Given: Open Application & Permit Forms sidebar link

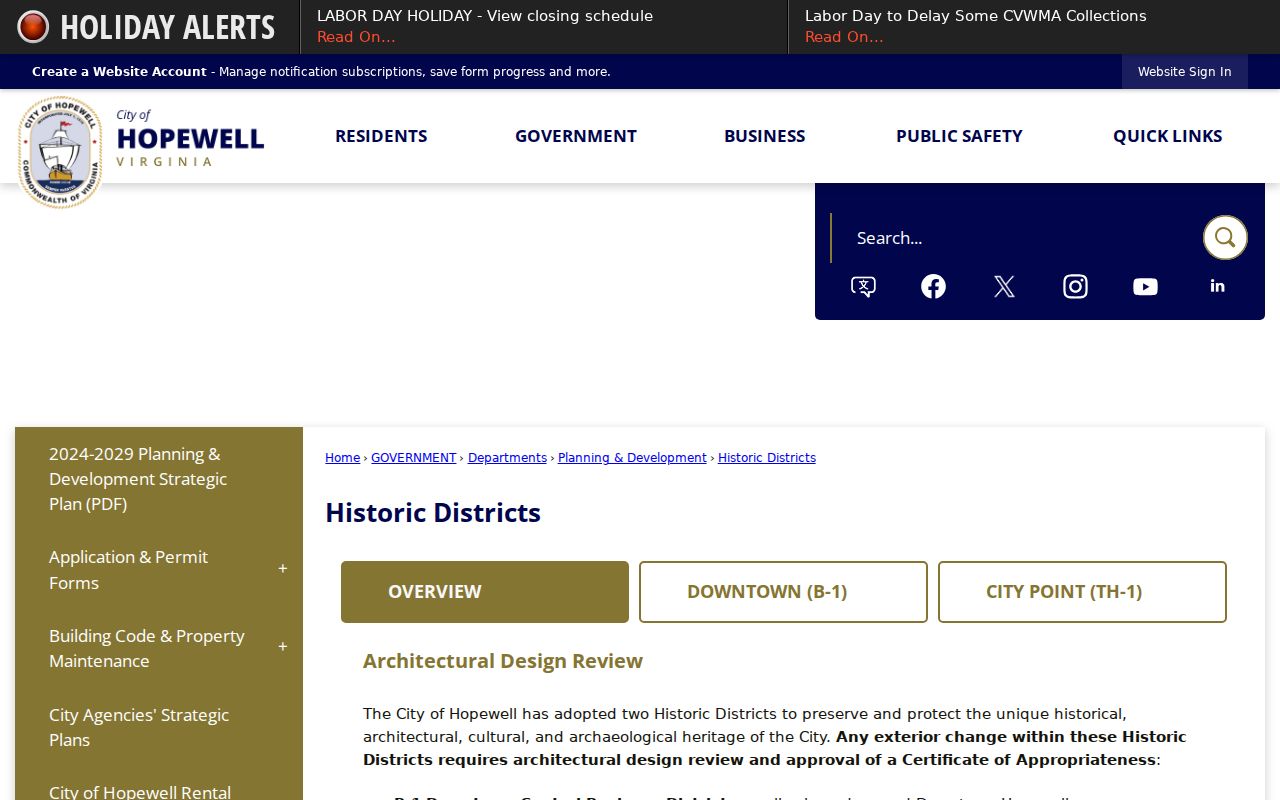Looking at the screenshot, I should [x=128, y=570].
